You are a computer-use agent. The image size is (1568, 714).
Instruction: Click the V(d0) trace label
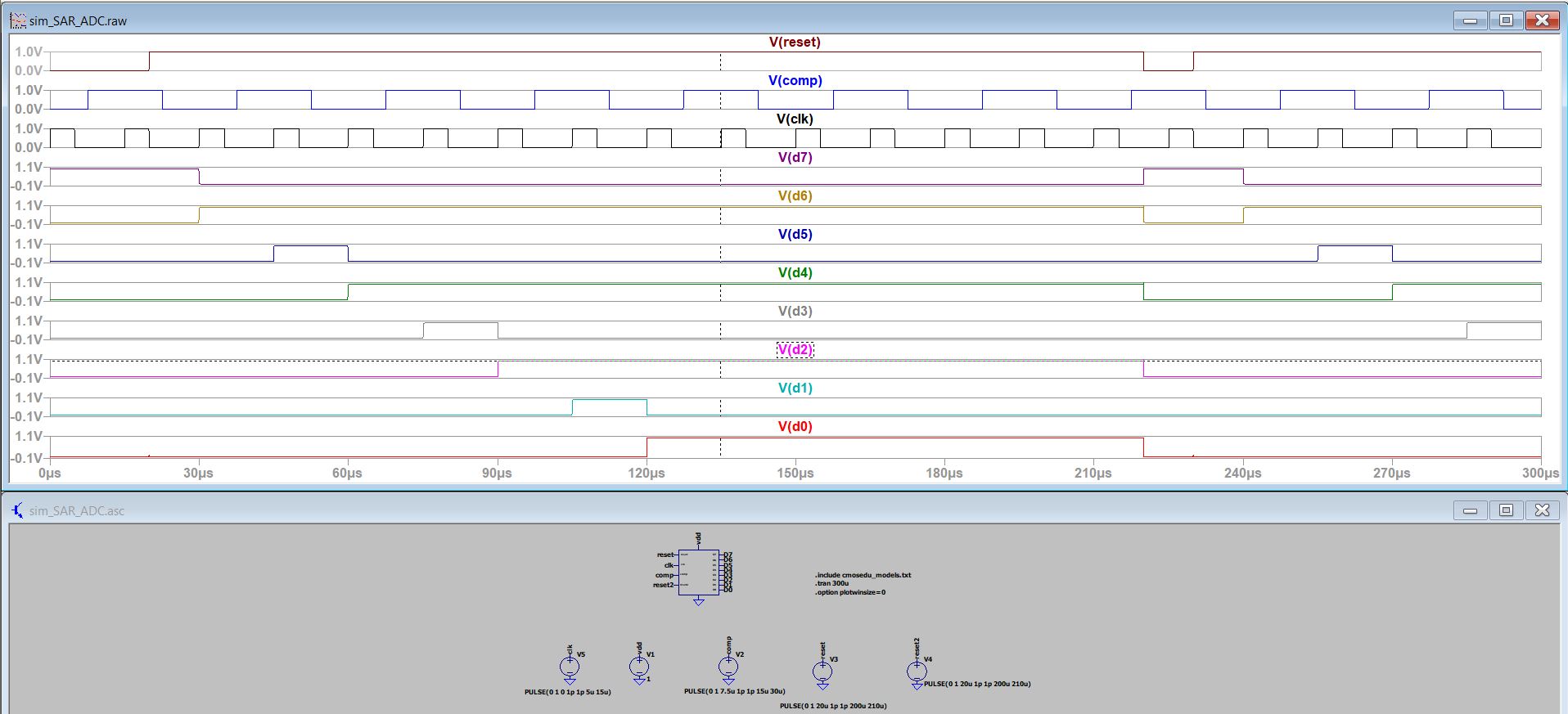coord(794,426)
